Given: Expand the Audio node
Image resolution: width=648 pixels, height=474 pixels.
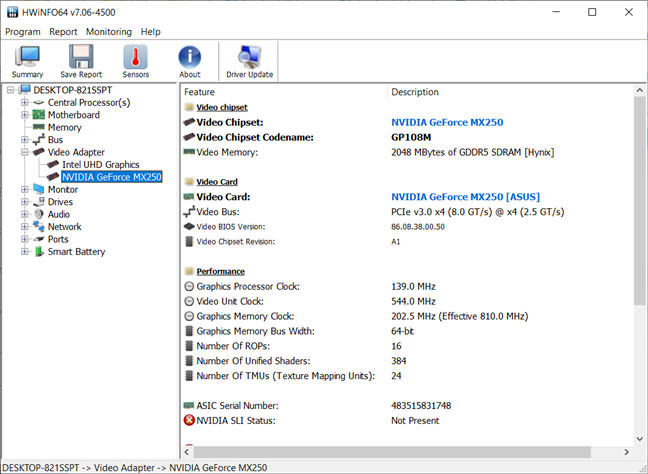Looking at the screenshot, I should [25, 214].
